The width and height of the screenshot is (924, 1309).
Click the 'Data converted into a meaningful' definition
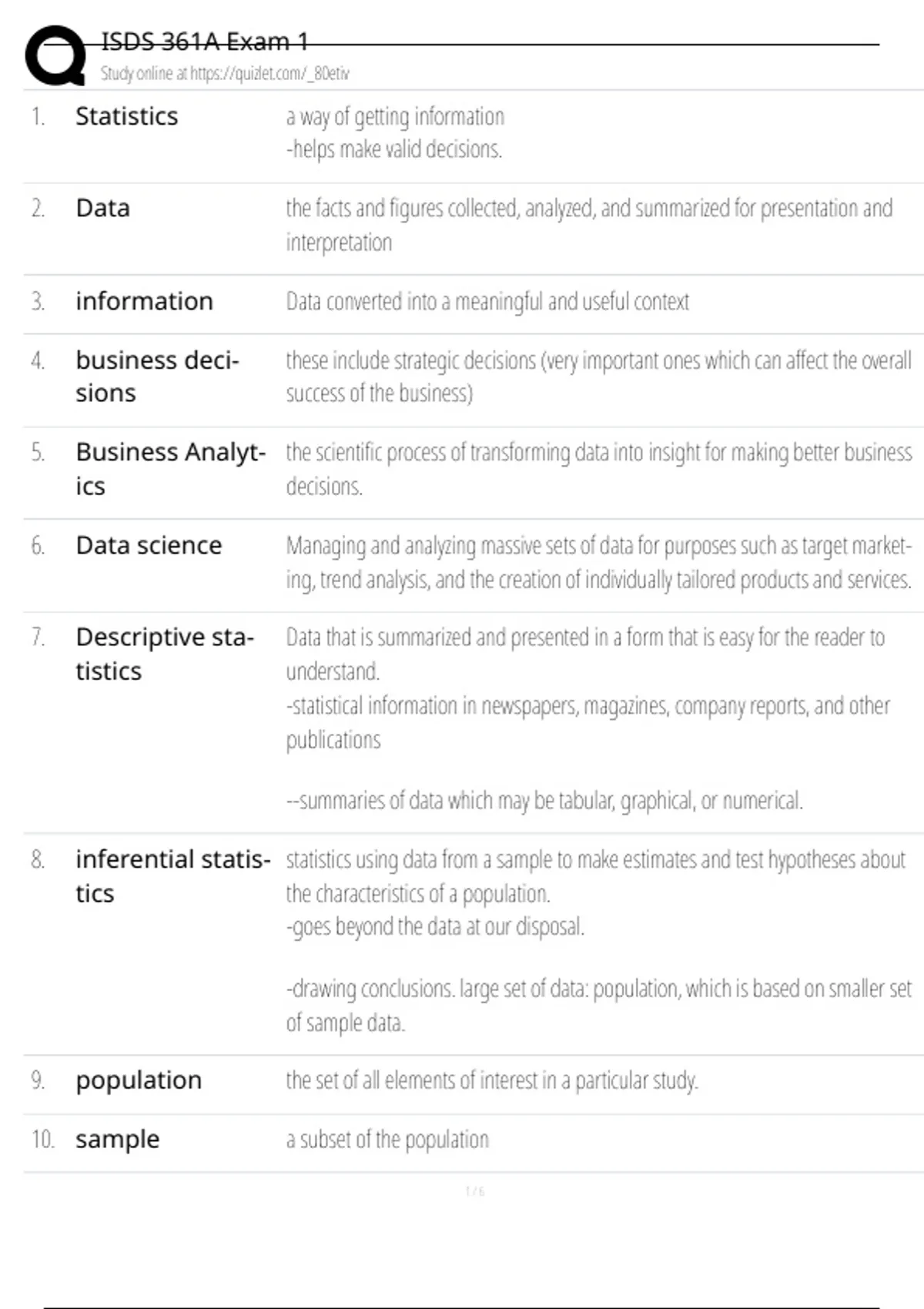(487, 302)
